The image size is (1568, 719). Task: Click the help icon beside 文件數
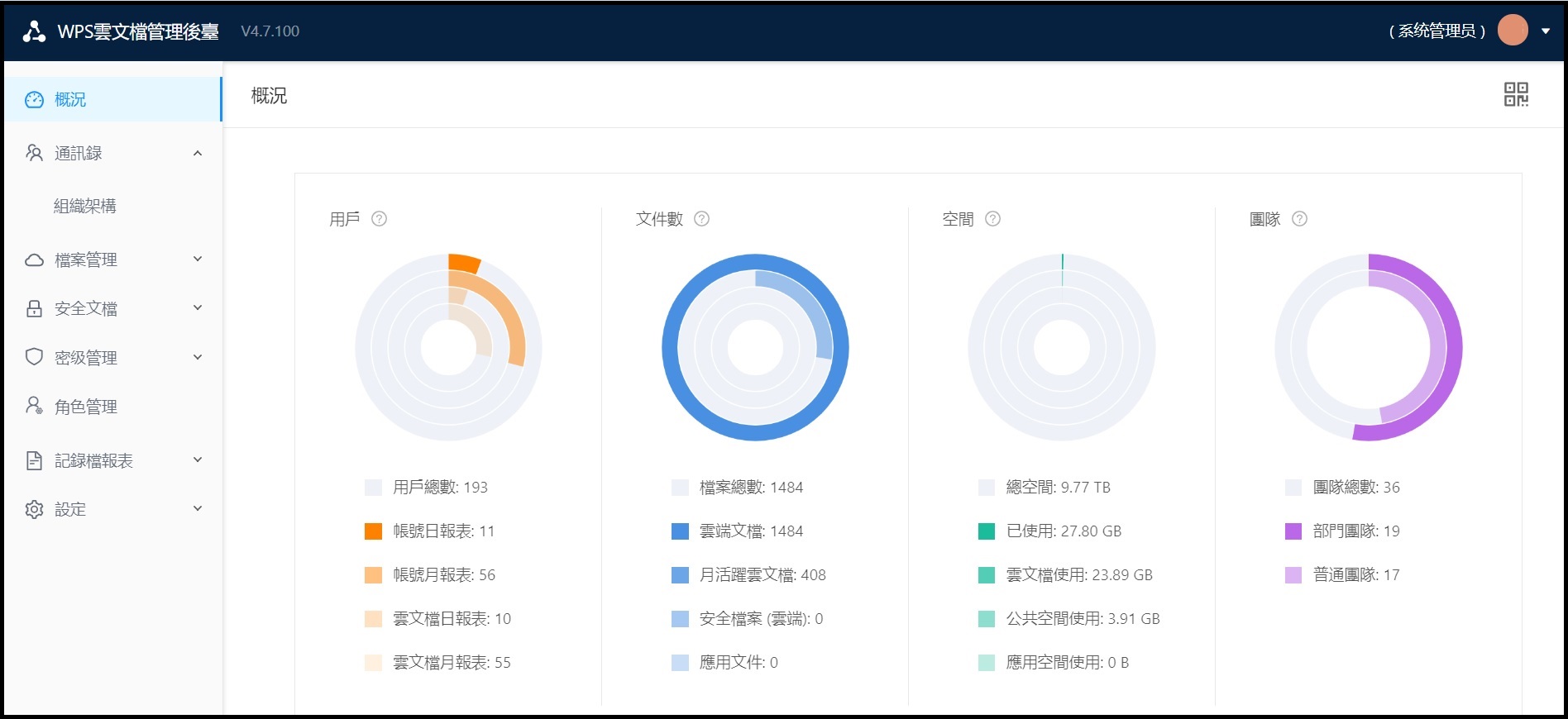tap(701, 219)
